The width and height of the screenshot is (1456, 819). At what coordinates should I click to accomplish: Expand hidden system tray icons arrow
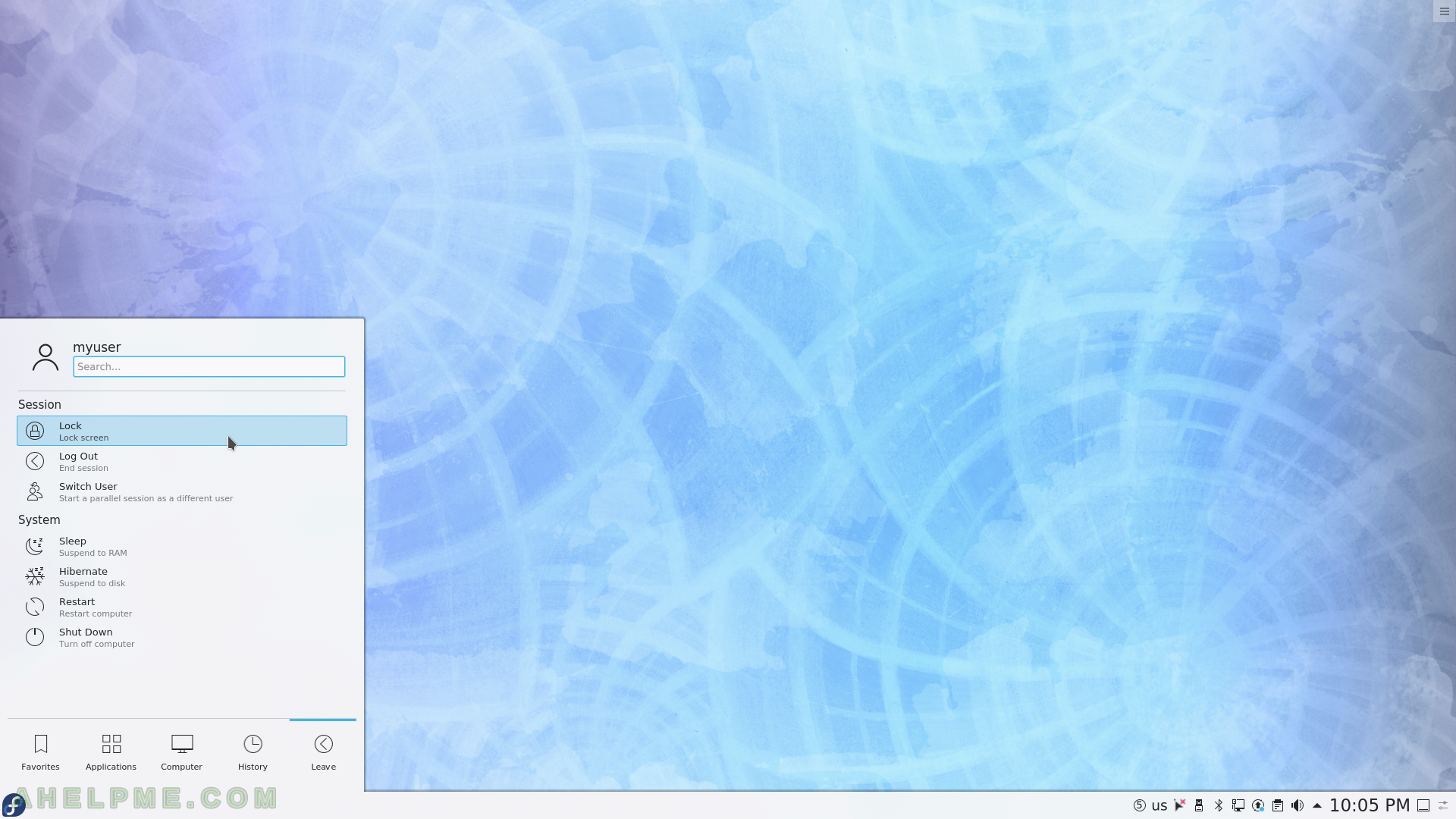click(x=1317, y=805)
